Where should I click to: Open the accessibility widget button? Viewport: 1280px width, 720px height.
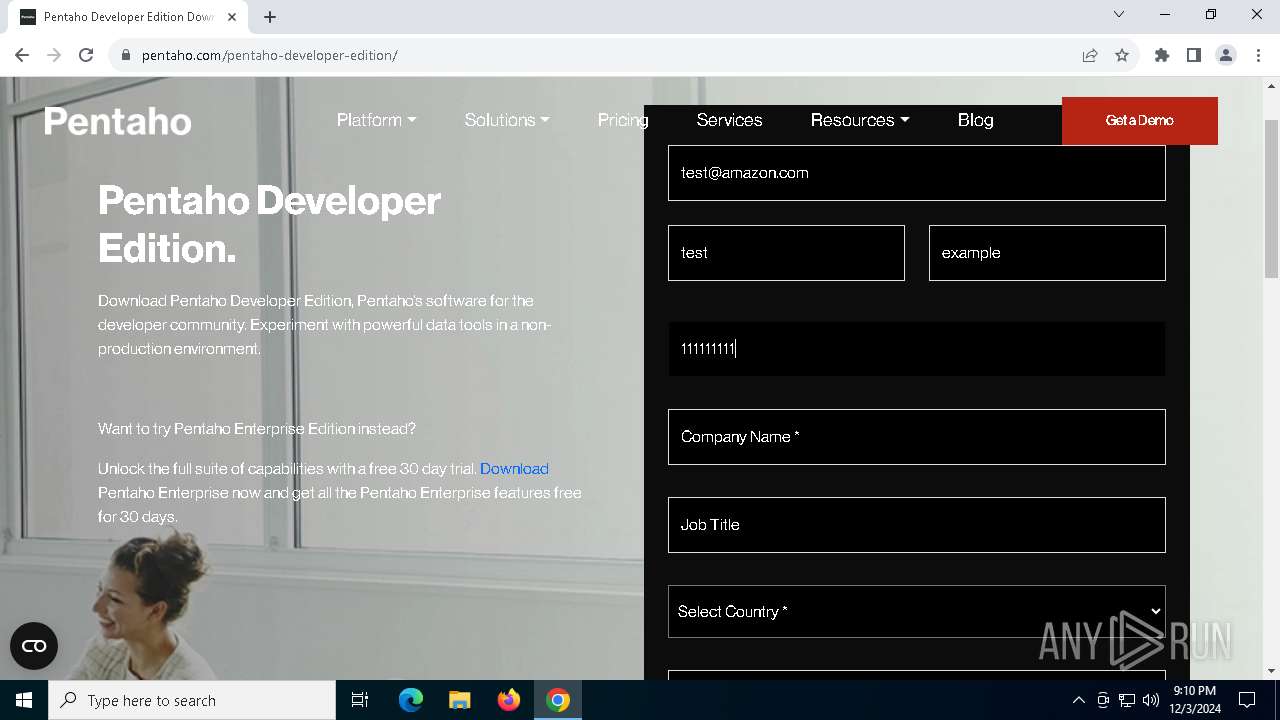34,646
